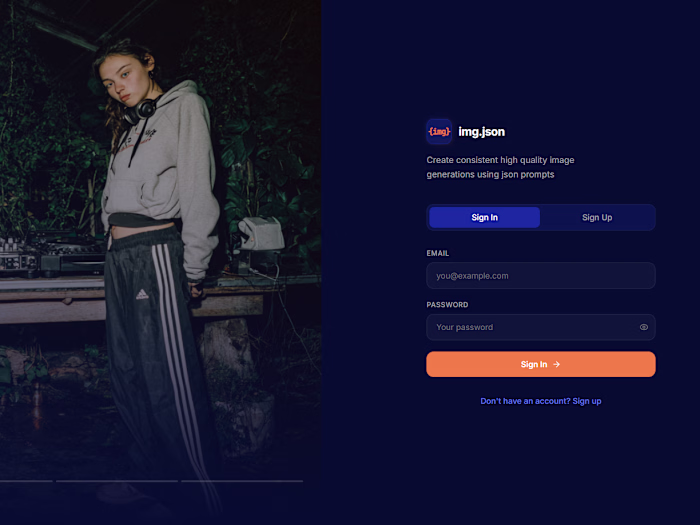
Task: Click the "Create consistent high quality image" tagline
Action: [x=500, y=160]
